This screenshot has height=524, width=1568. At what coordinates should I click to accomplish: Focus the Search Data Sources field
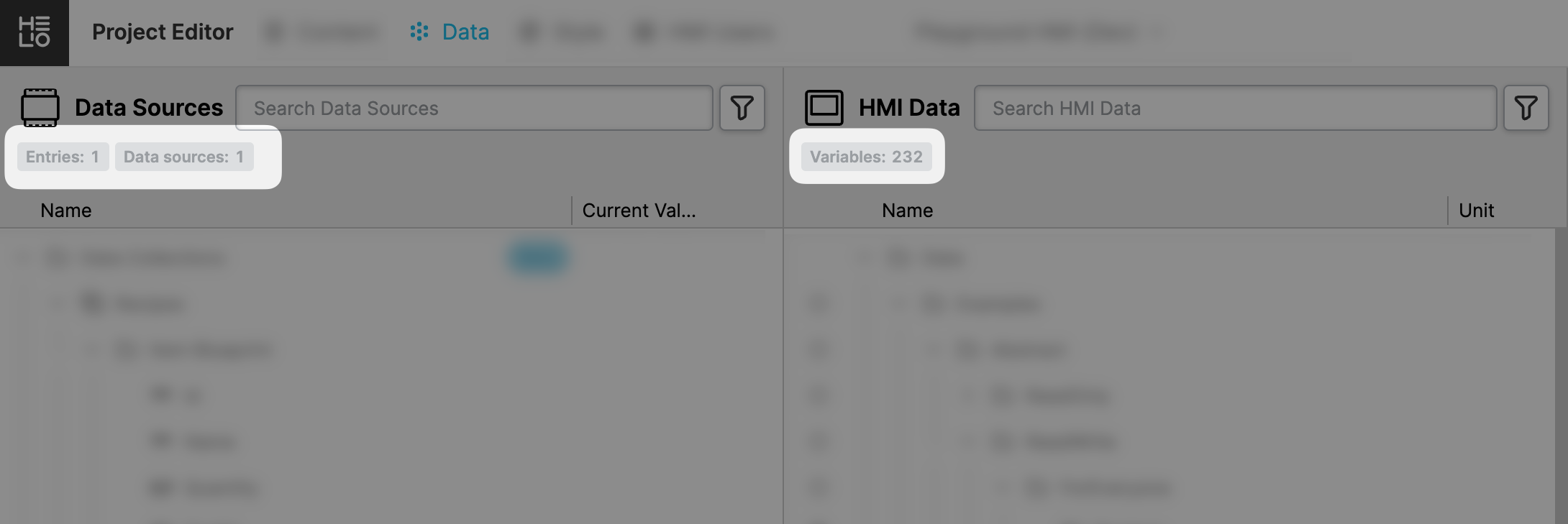pyautogui.click(x=474, y=108)
